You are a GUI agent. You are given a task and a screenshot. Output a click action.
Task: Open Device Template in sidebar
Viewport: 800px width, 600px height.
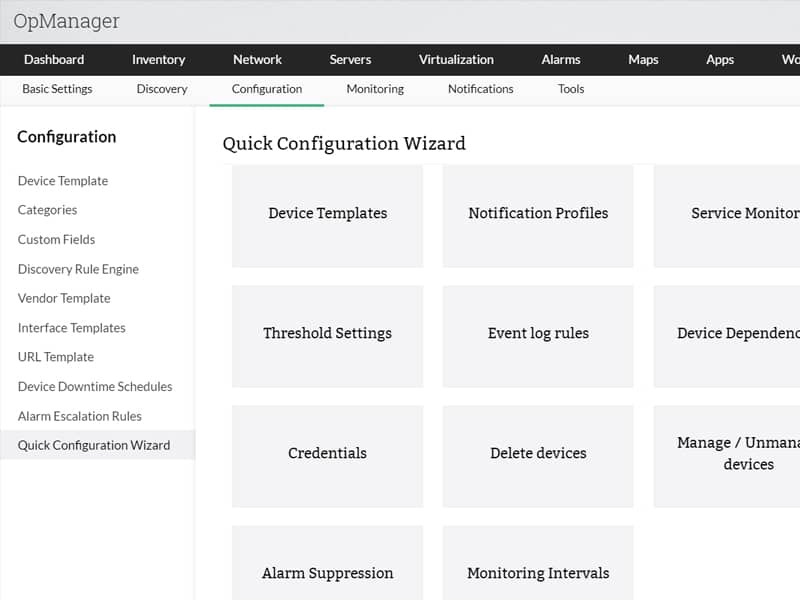[x=63, y=181]
